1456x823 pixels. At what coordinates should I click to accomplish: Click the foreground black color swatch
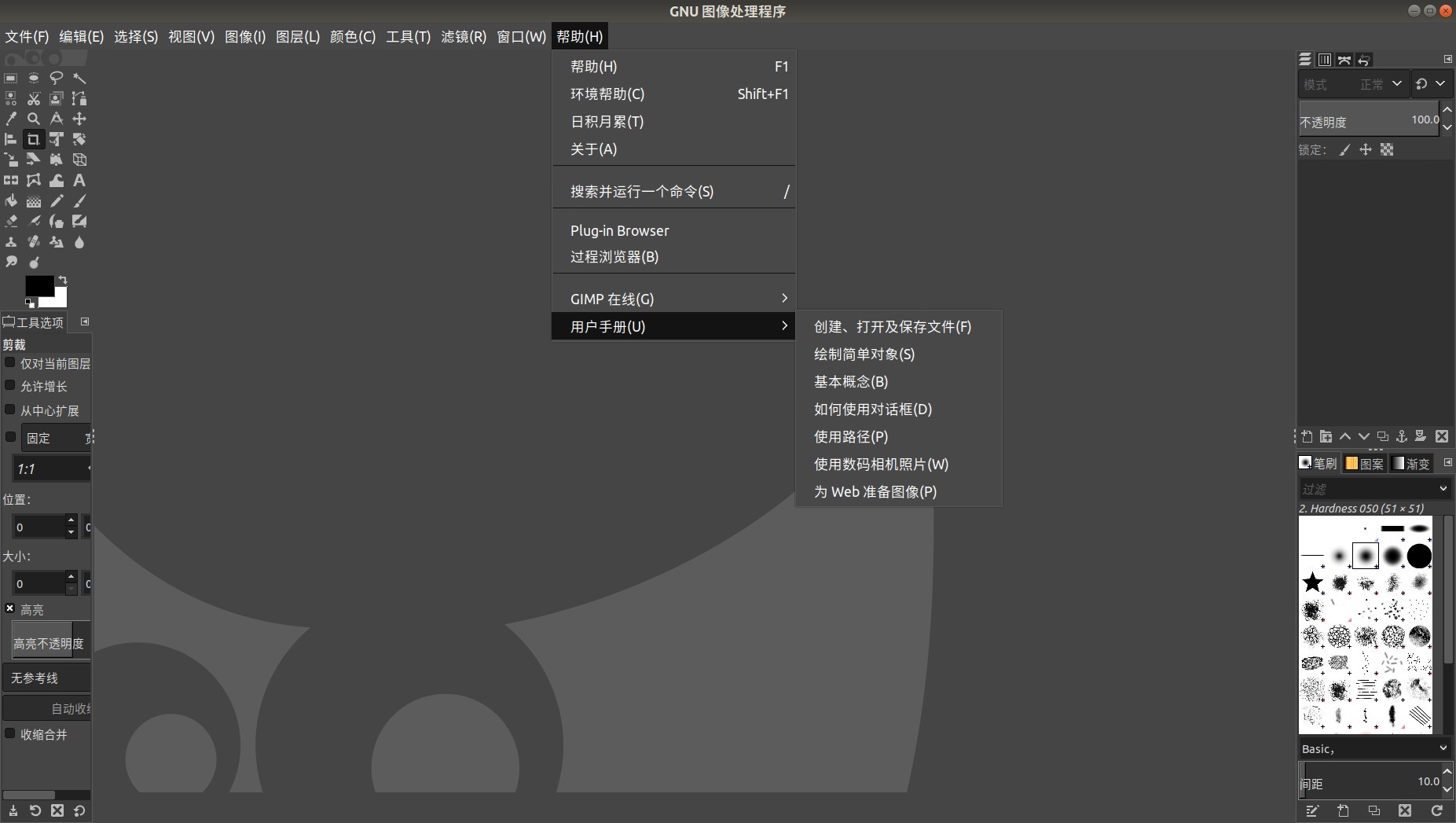click(39, 286)
